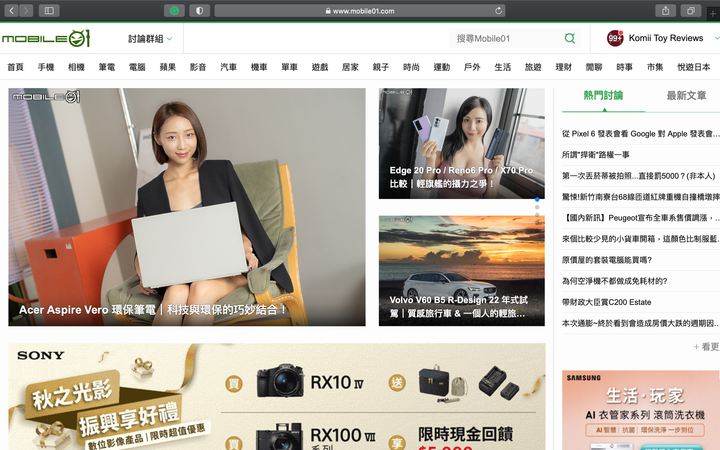Expand the user account menu chevron
The image size is (720, 450).
(717, 38)
